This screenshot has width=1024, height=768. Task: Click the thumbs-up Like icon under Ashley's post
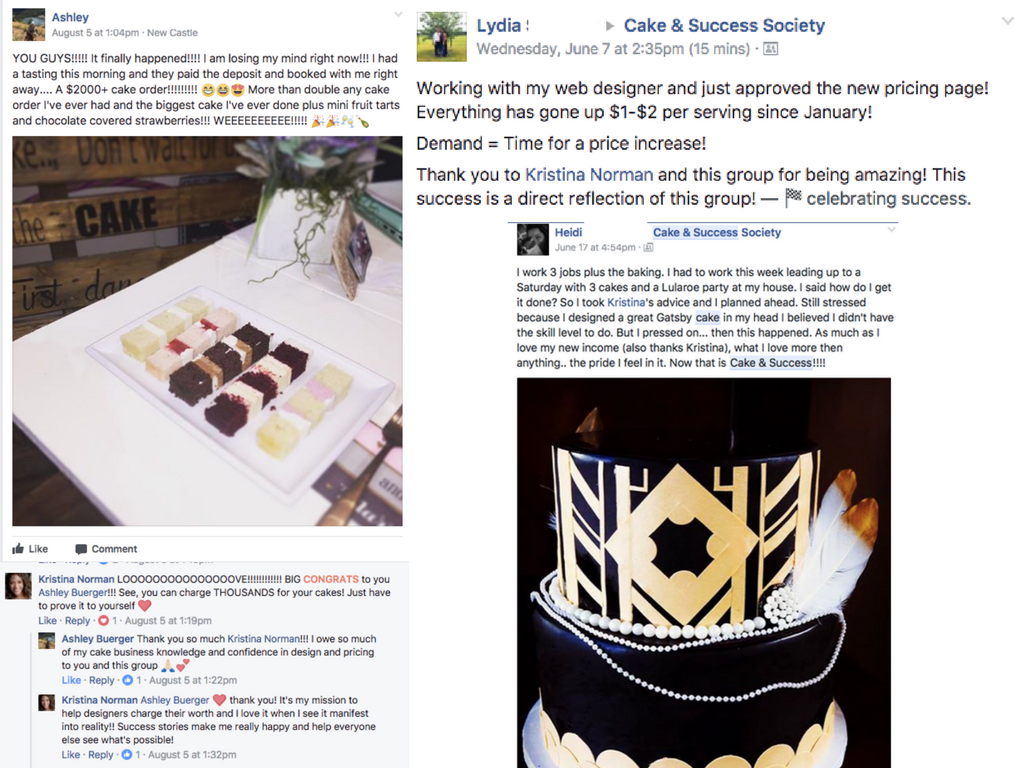coord(18,549)
